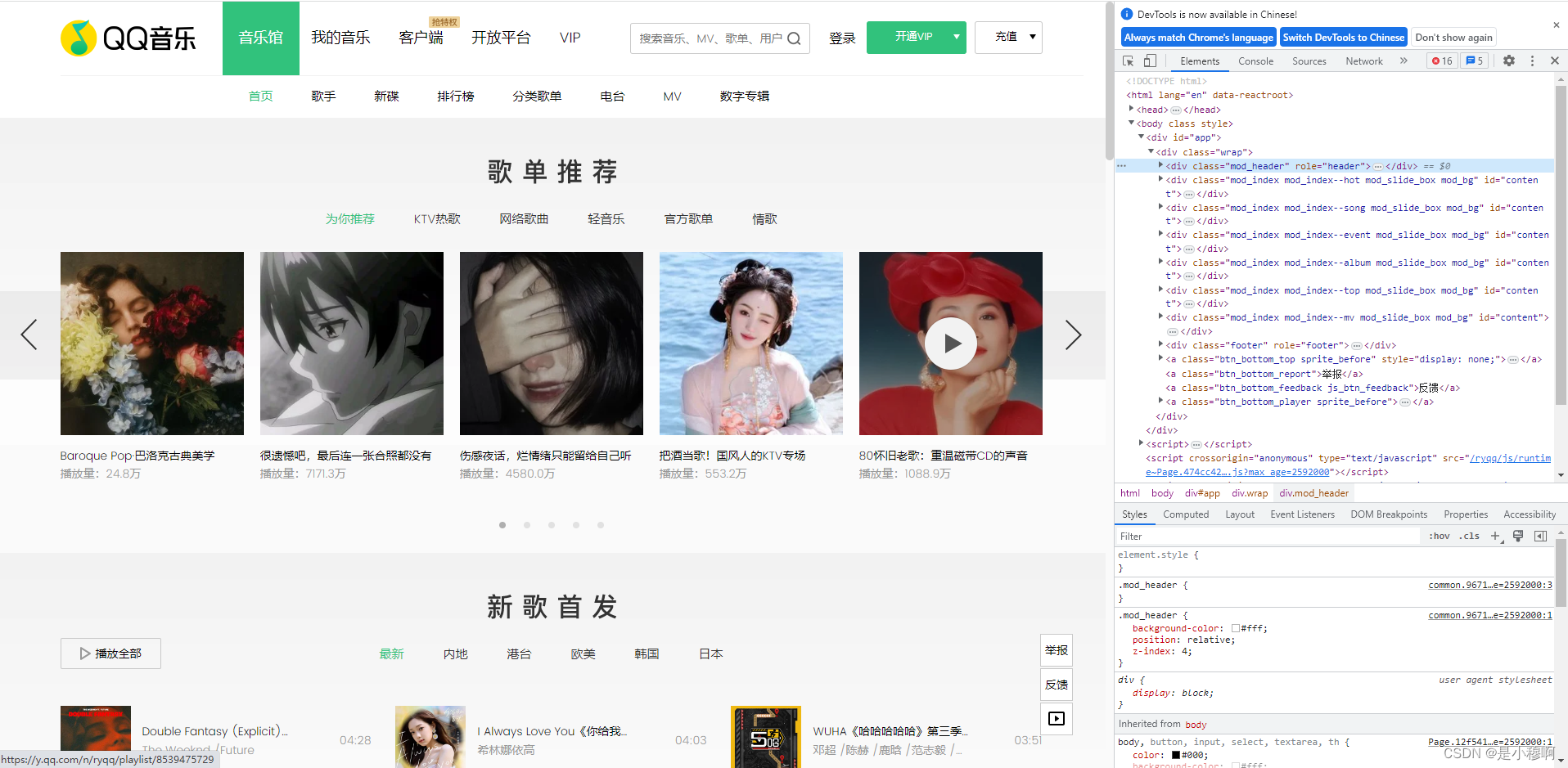The image size is (1568, 768).
Task: Click the previous slide arrow
Action: tap(29, 335)
